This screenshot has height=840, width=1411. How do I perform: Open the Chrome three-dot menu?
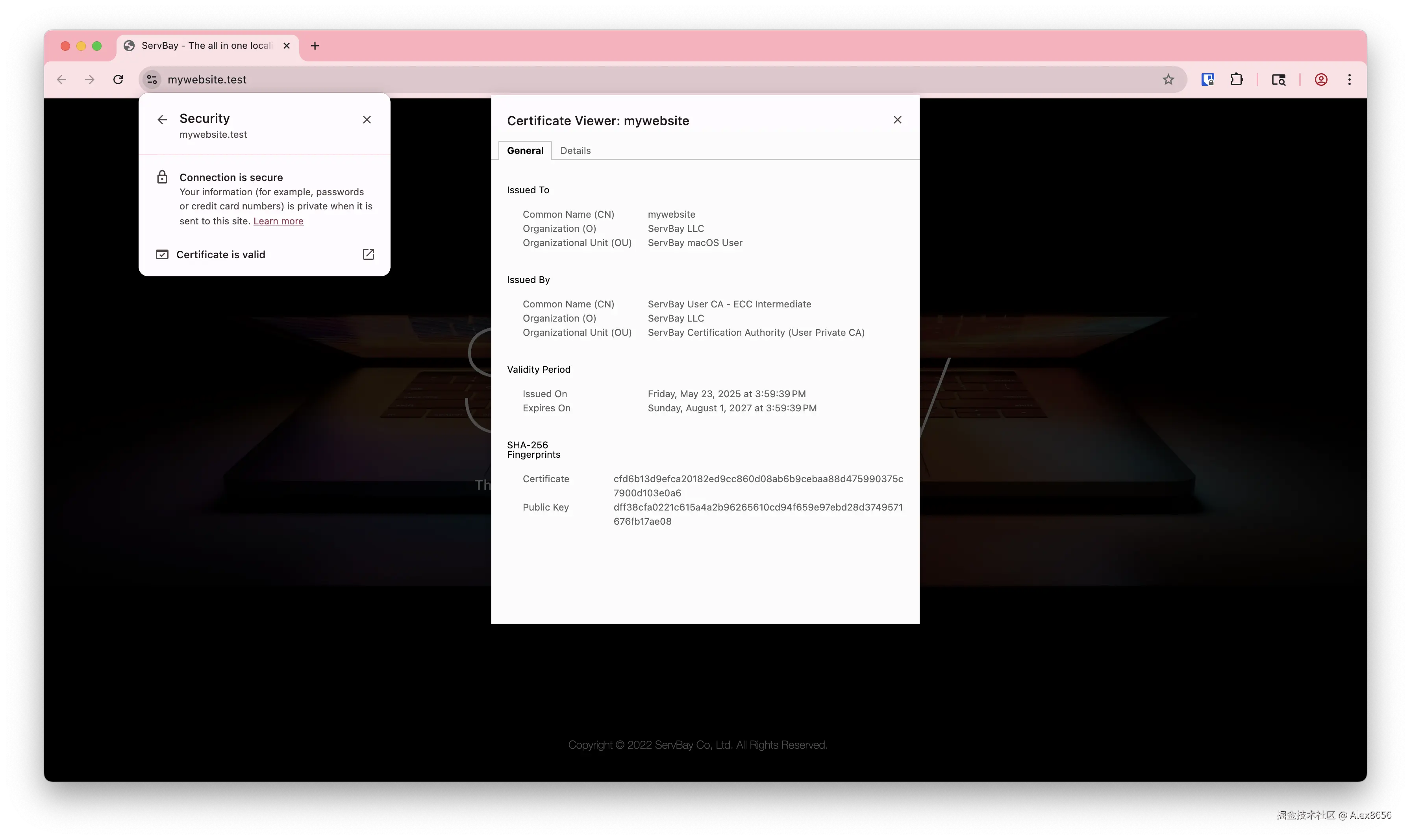[x=1349, y=80]
